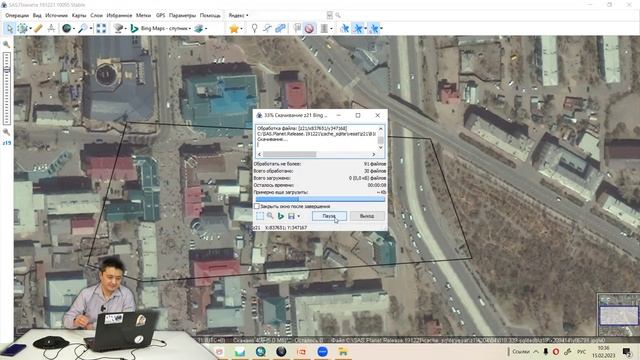Screen dimensions: 640x360
Task: Activate the magnifier zoom tool
Action: (x=82, y=28)
